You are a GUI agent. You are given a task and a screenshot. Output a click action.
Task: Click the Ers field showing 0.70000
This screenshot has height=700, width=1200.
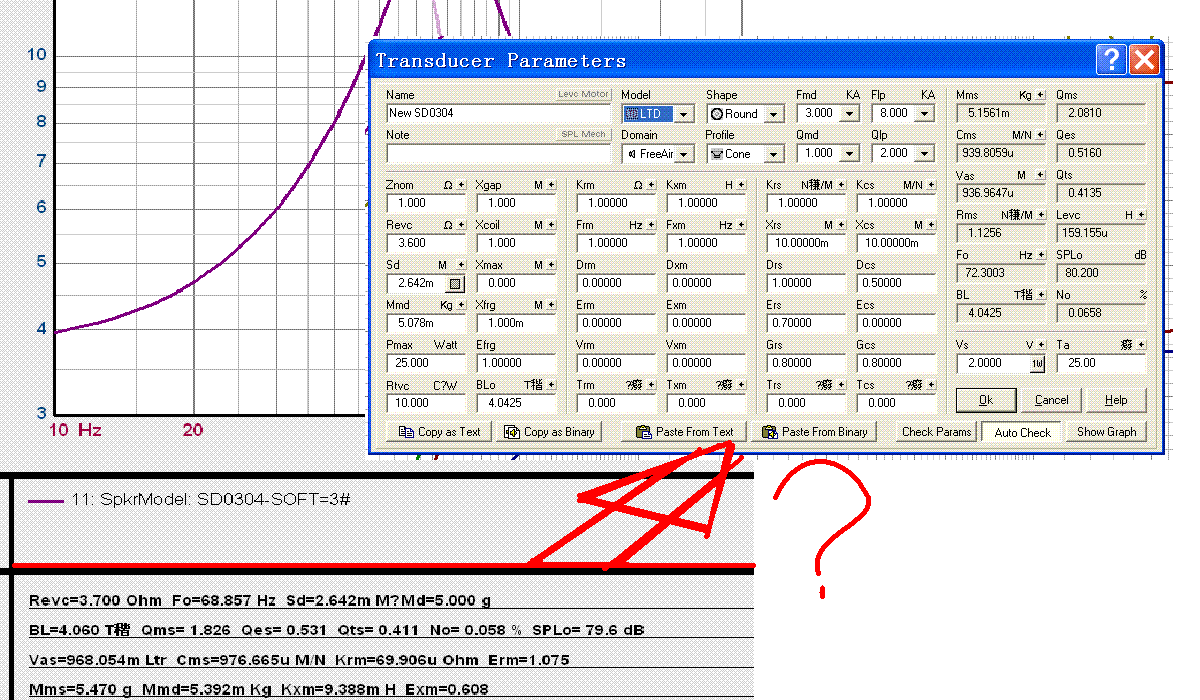click(x=806, y=323)
